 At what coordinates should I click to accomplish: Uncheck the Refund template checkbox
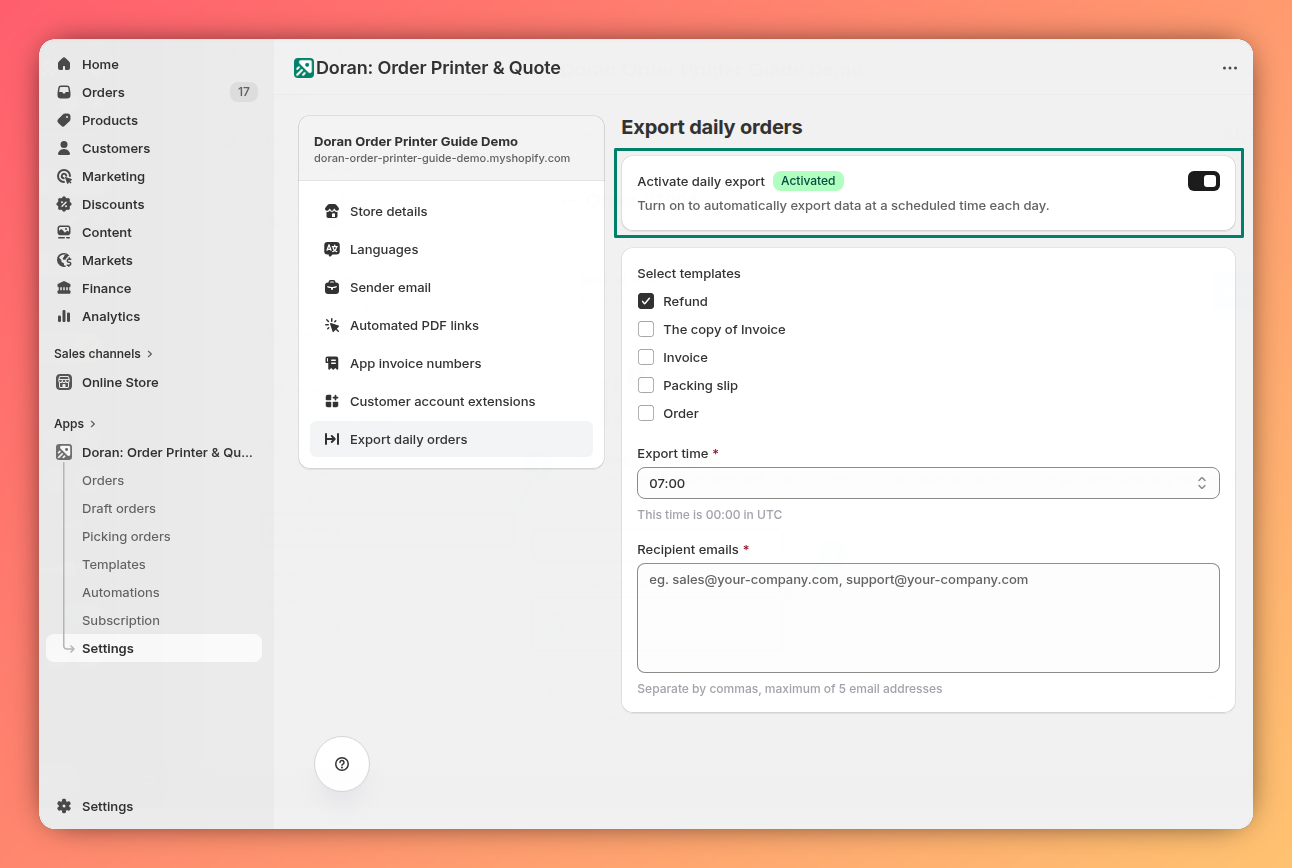646,301
